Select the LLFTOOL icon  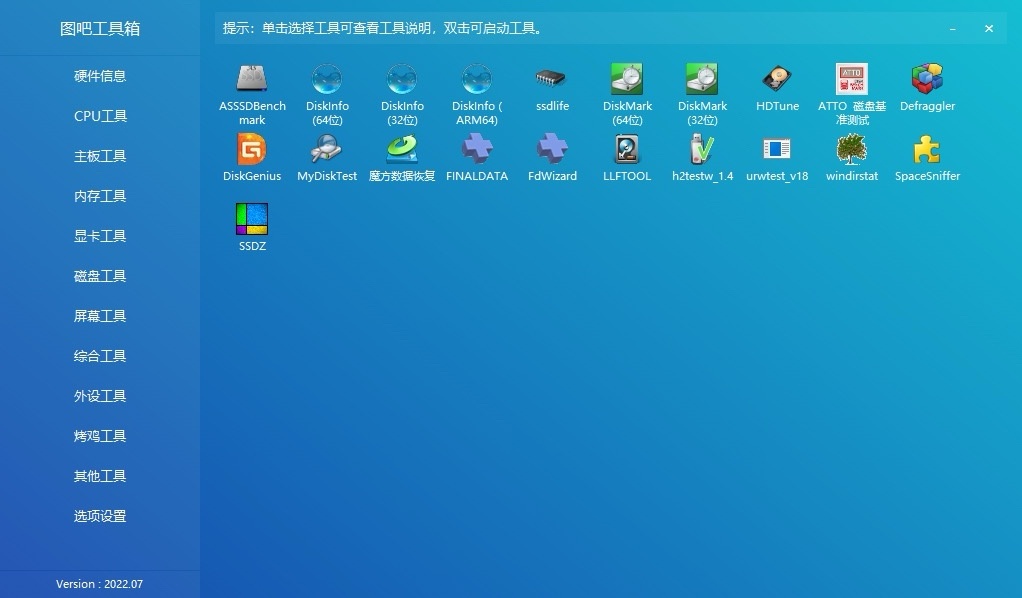pos(627,149)
